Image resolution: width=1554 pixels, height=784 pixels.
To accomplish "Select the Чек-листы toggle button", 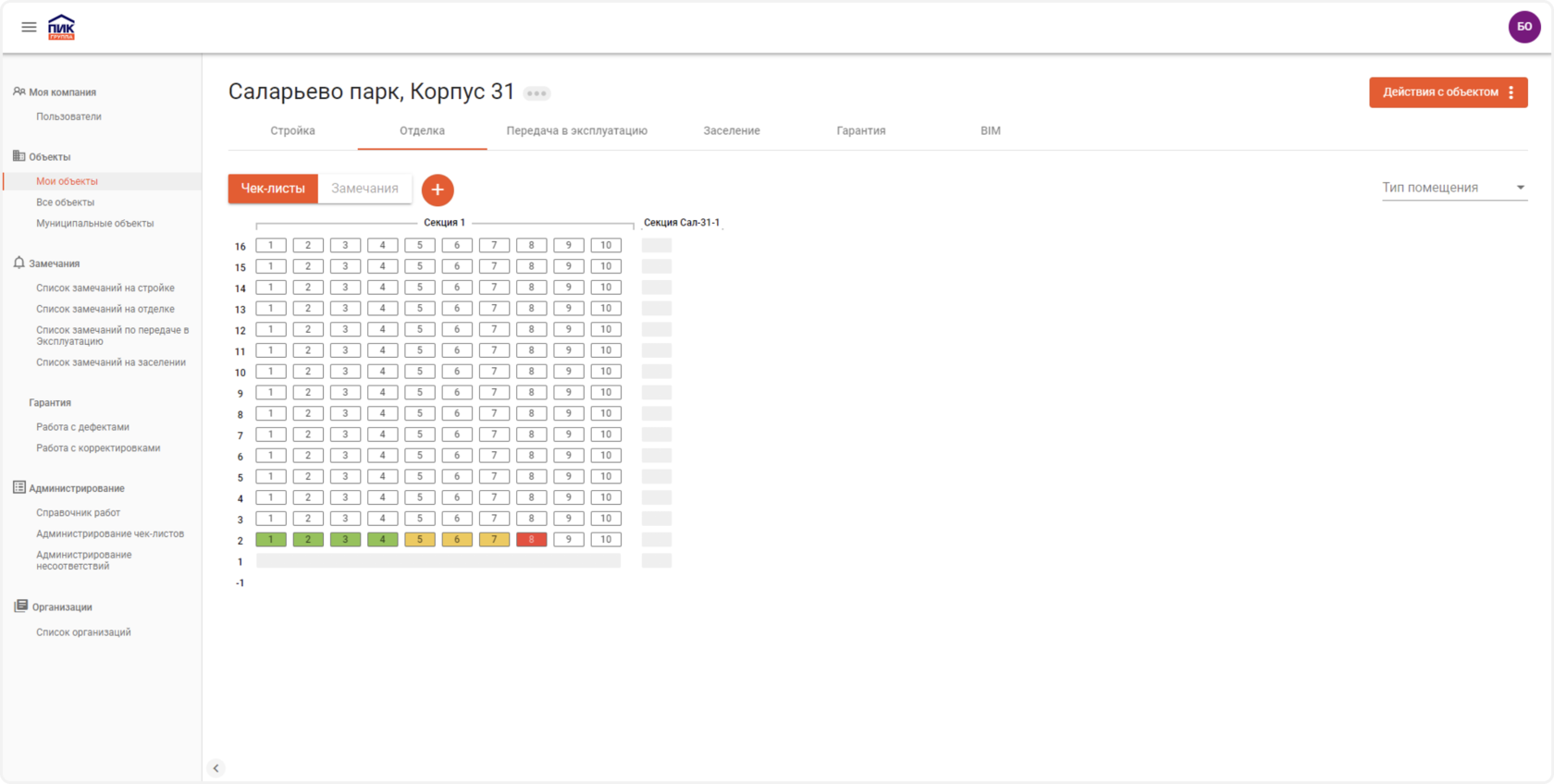I will click(273, 189).
